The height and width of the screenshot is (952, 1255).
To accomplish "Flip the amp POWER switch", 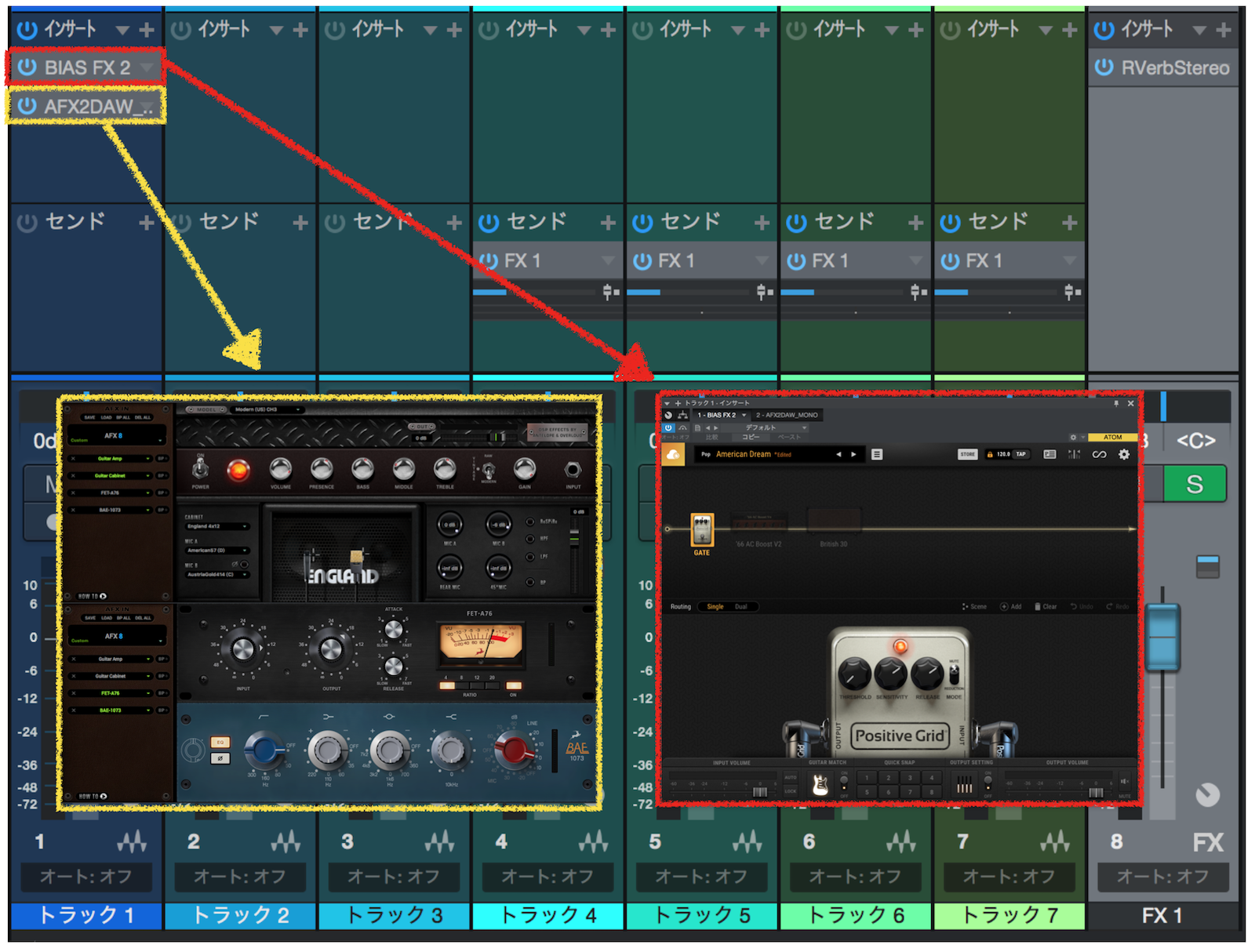I will click(201, 470).
